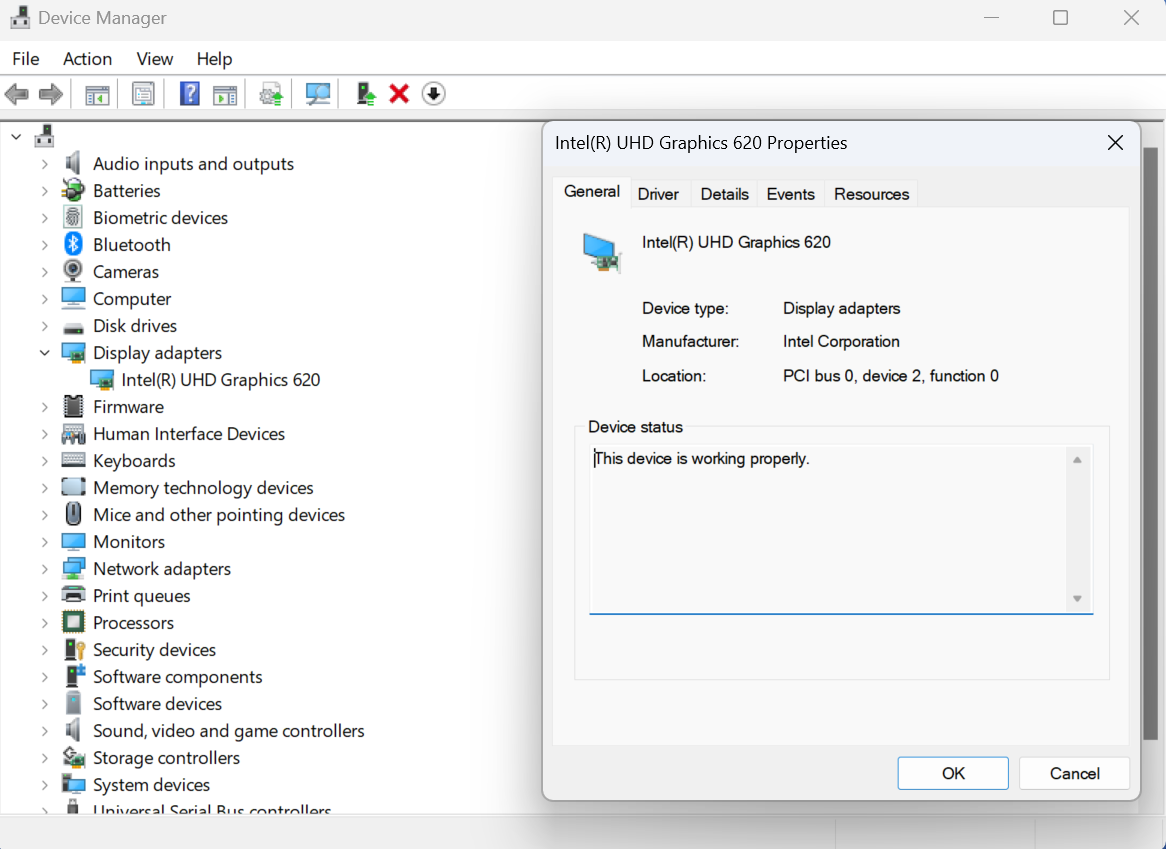Click the Cancel button
Viewport: 1166px width, 849px height.
coord(1074,773)
